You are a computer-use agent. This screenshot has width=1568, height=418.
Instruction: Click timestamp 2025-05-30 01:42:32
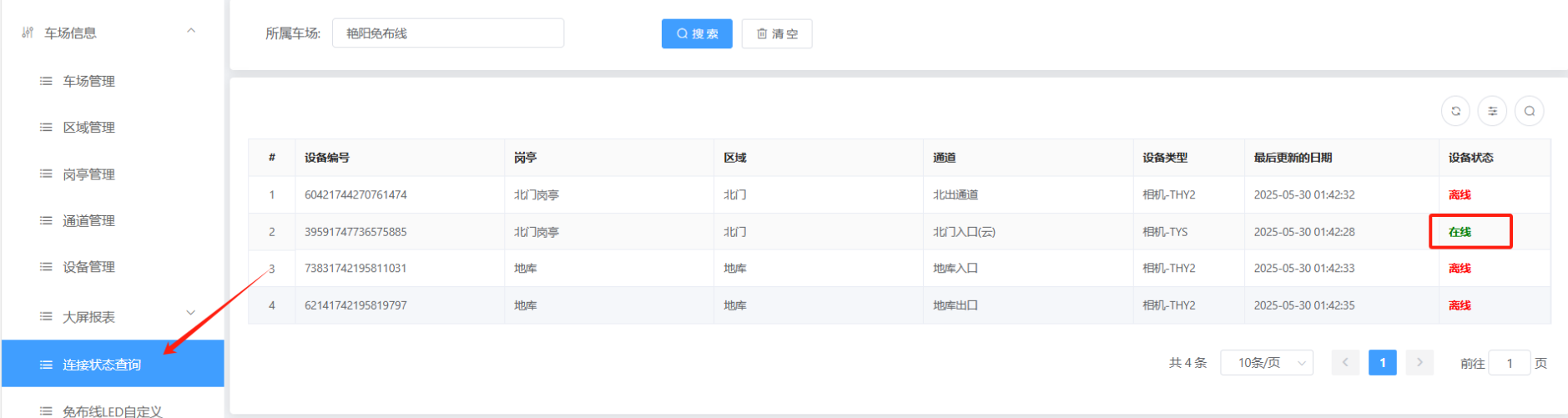coord(1304,194)
